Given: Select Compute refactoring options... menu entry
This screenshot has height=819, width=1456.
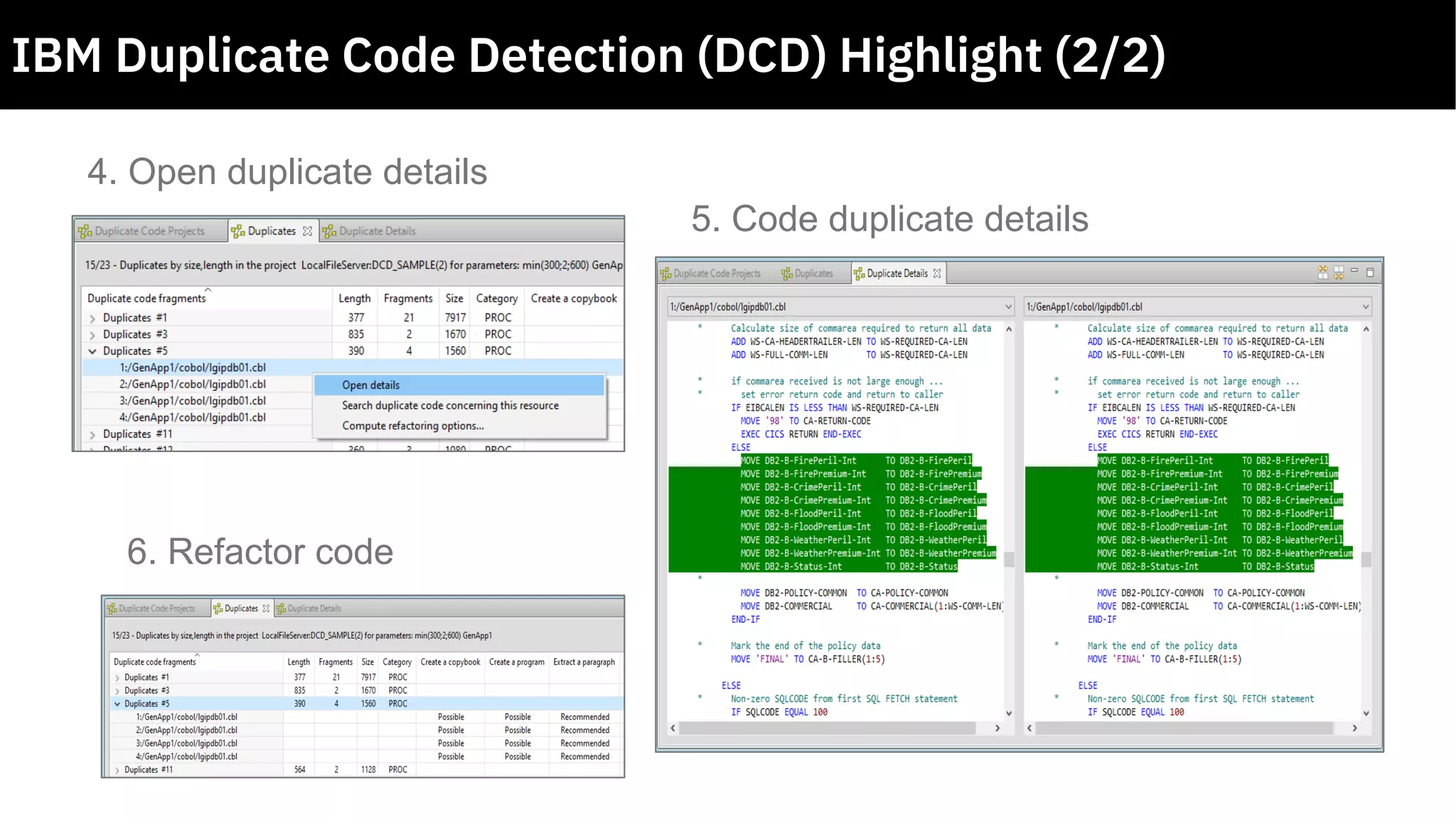Looking at the screenshot, I should pos(412,426).
